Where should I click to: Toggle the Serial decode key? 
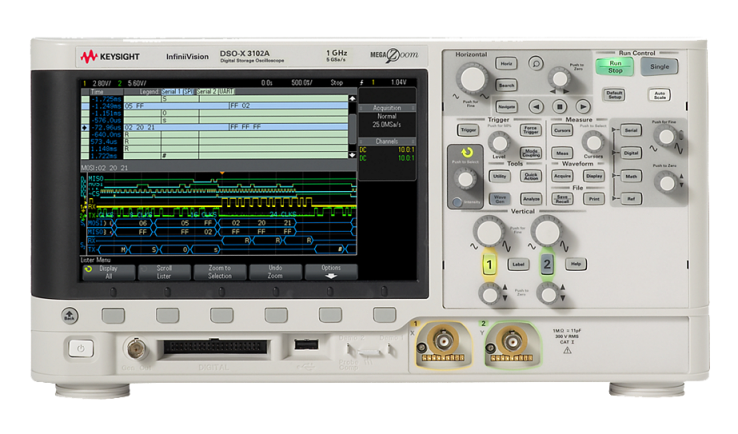(631, 130)
